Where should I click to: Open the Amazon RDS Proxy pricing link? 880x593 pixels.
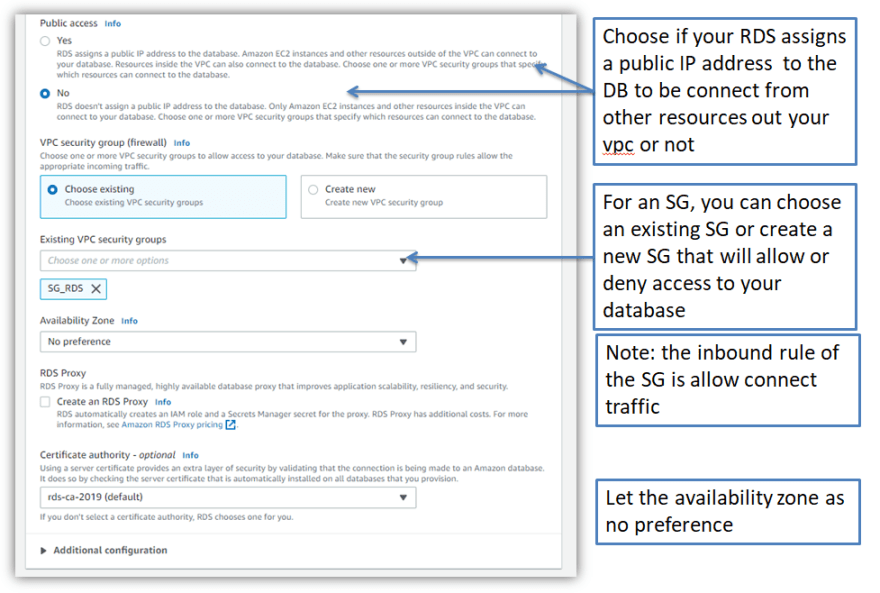click(x=172, y=425)
